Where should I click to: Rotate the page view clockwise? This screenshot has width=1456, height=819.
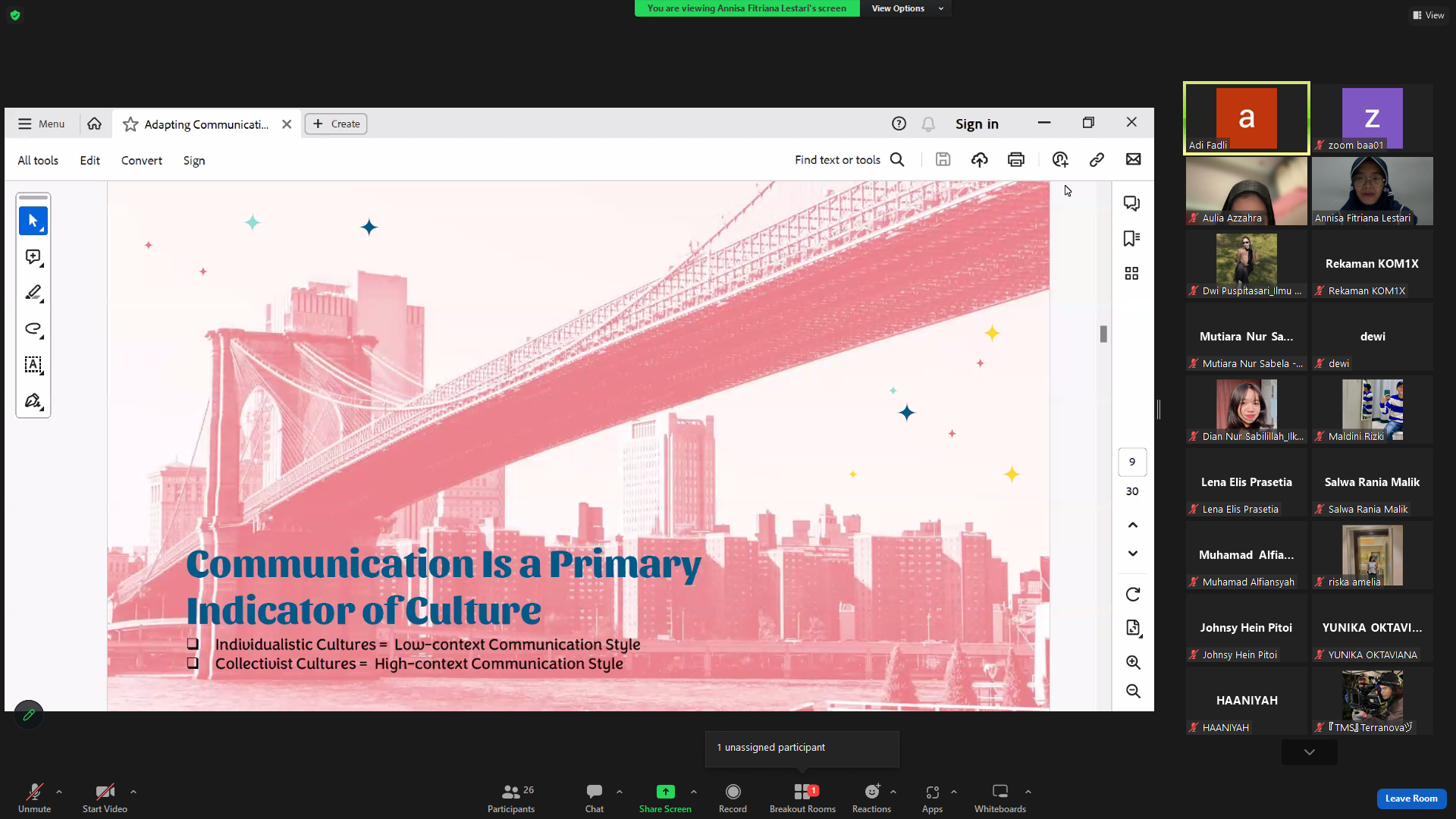(1133, 595)
